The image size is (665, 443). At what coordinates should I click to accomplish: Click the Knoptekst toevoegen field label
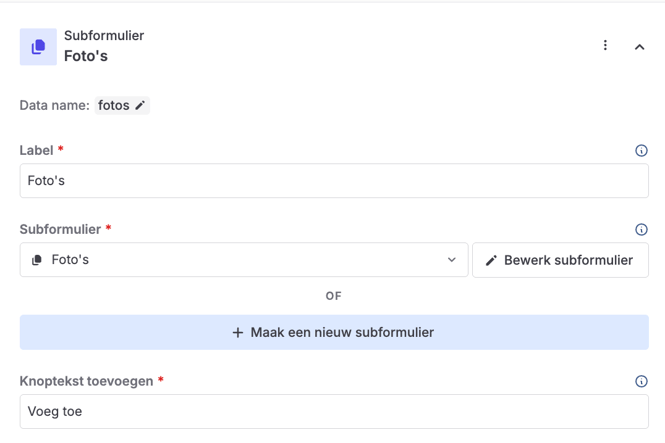(x=86, y=381)
